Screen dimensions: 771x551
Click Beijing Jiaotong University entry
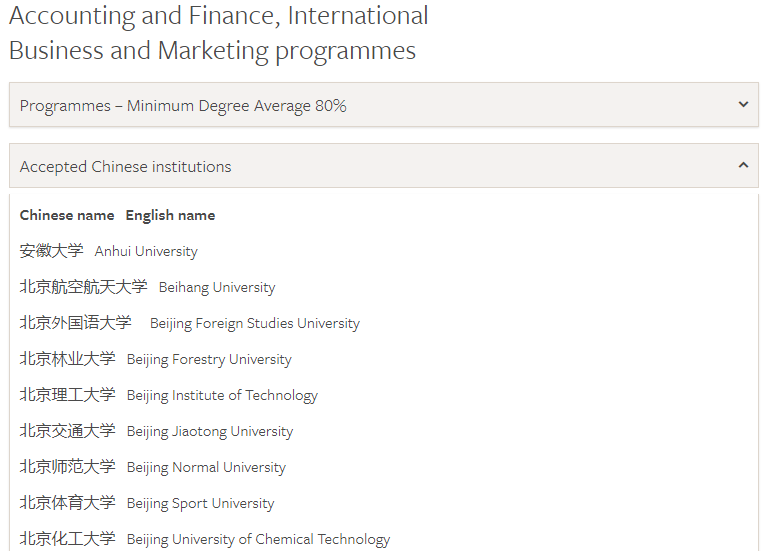click(x=210, y=431)
